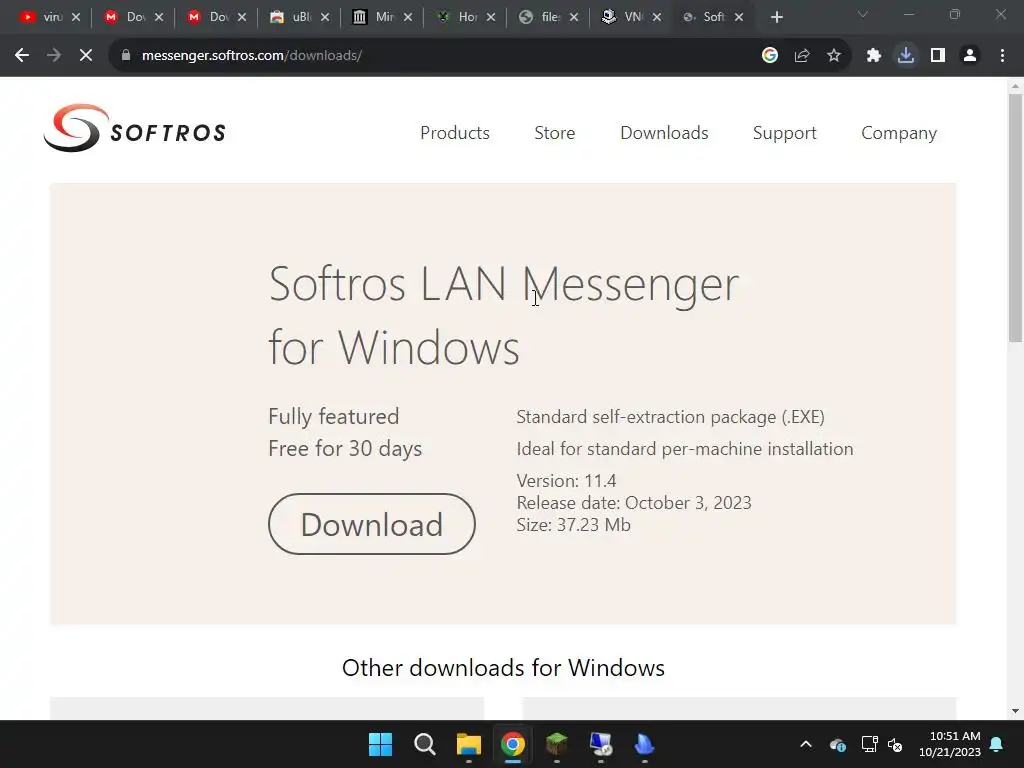
Task: Open the Windows Start menu
Action: pos(380,744)
